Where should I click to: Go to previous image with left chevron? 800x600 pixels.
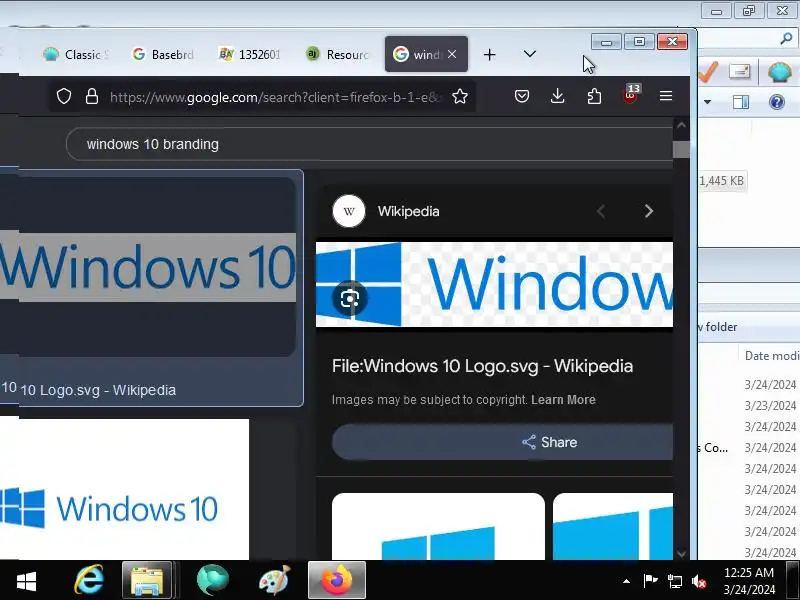coord(601,211)
